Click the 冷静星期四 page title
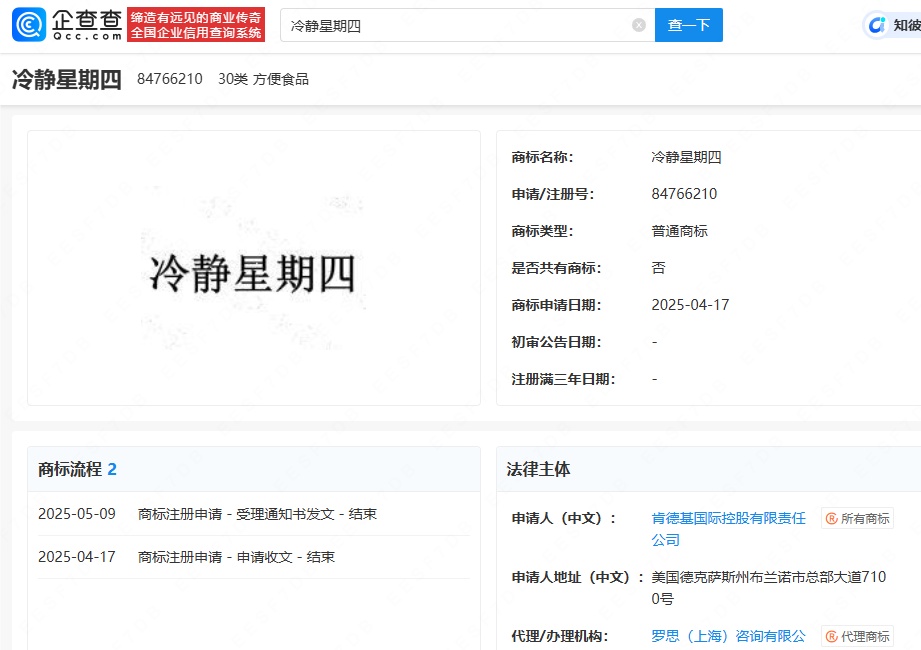The height and width of the screenshot is (650, 921). [x=67, y=80]
